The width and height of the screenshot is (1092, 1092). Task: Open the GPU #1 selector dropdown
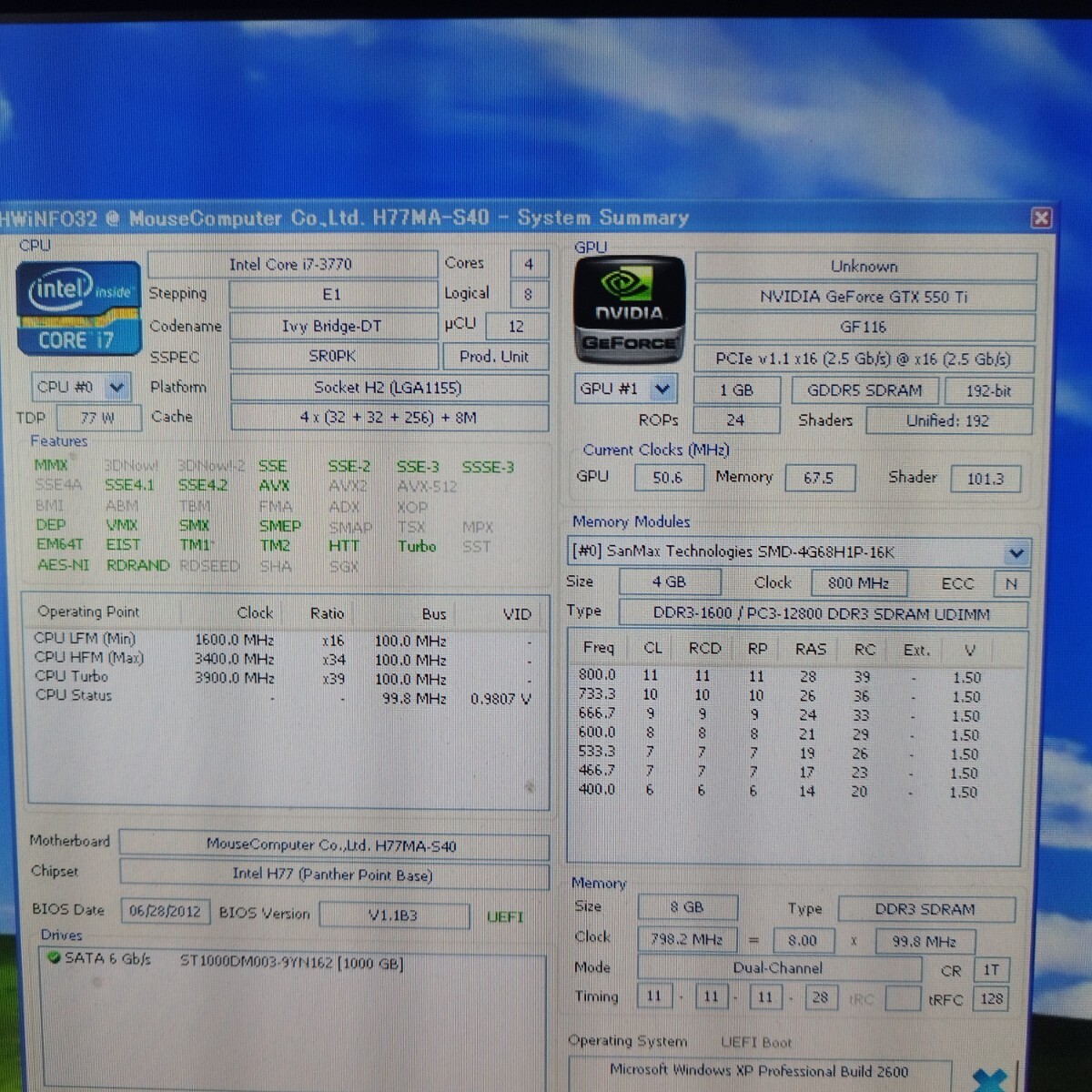point(662,389)
